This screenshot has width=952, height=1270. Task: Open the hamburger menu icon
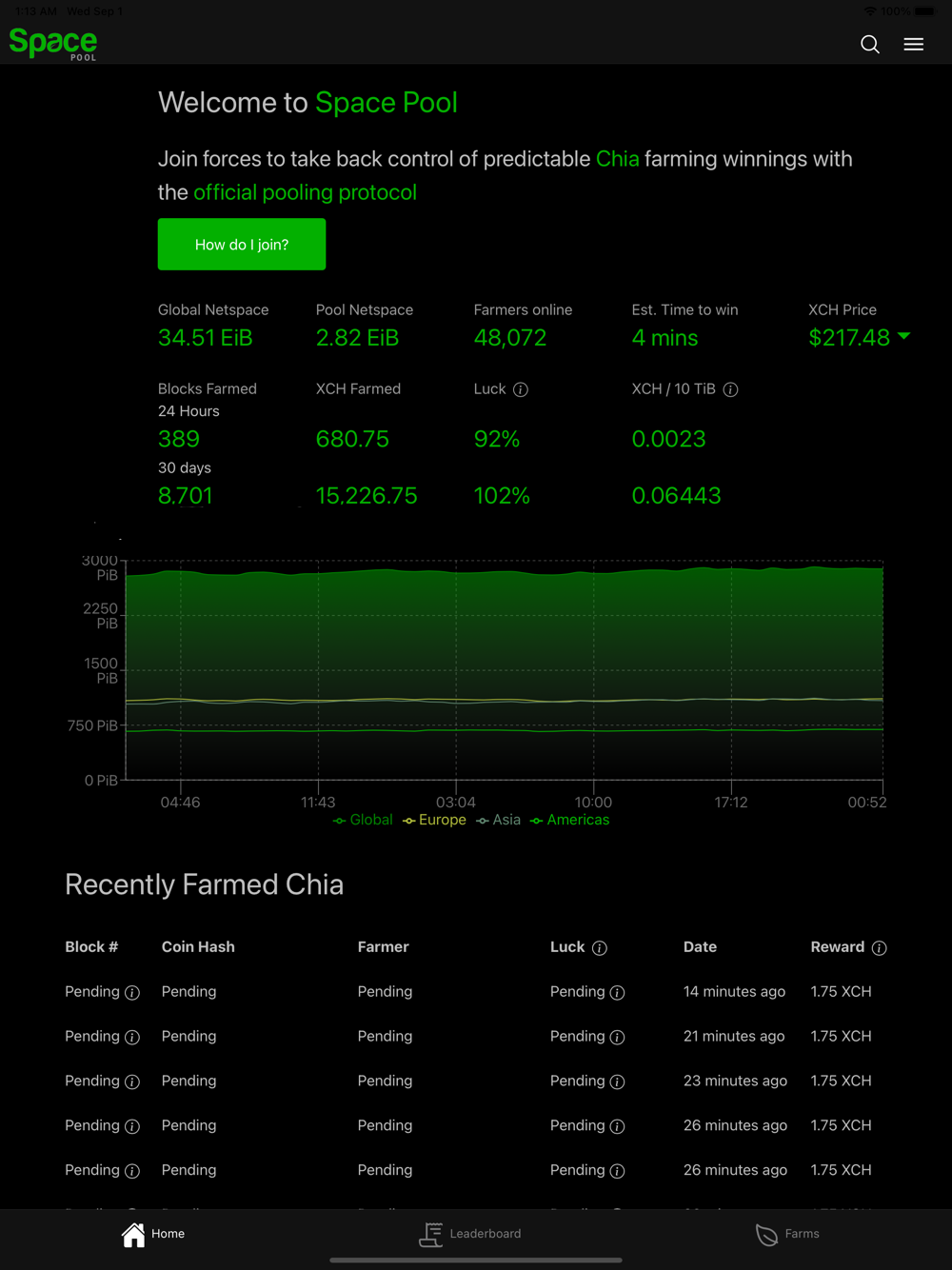914,44
